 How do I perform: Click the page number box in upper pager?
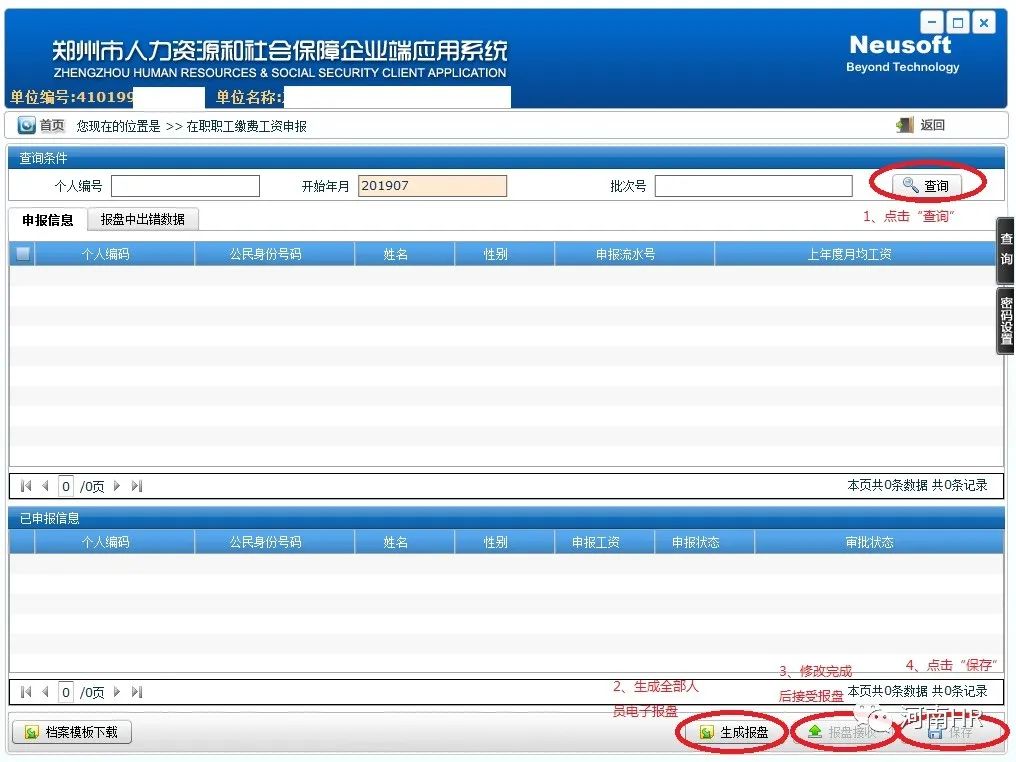pyautogui.click(x=65, y=486)
